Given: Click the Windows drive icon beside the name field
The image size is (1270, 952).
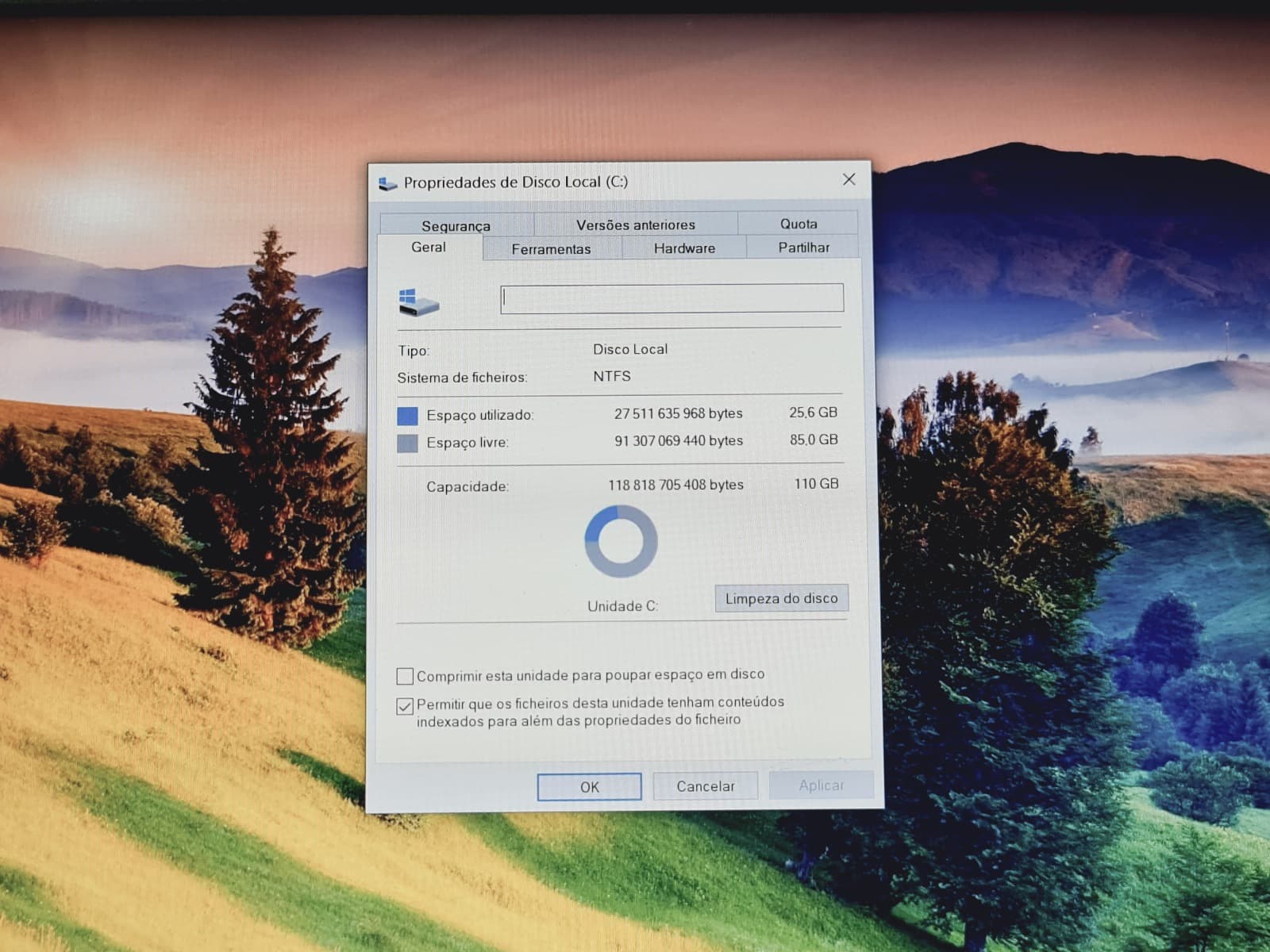Looking at the screenshot, I should click(418, 302).
